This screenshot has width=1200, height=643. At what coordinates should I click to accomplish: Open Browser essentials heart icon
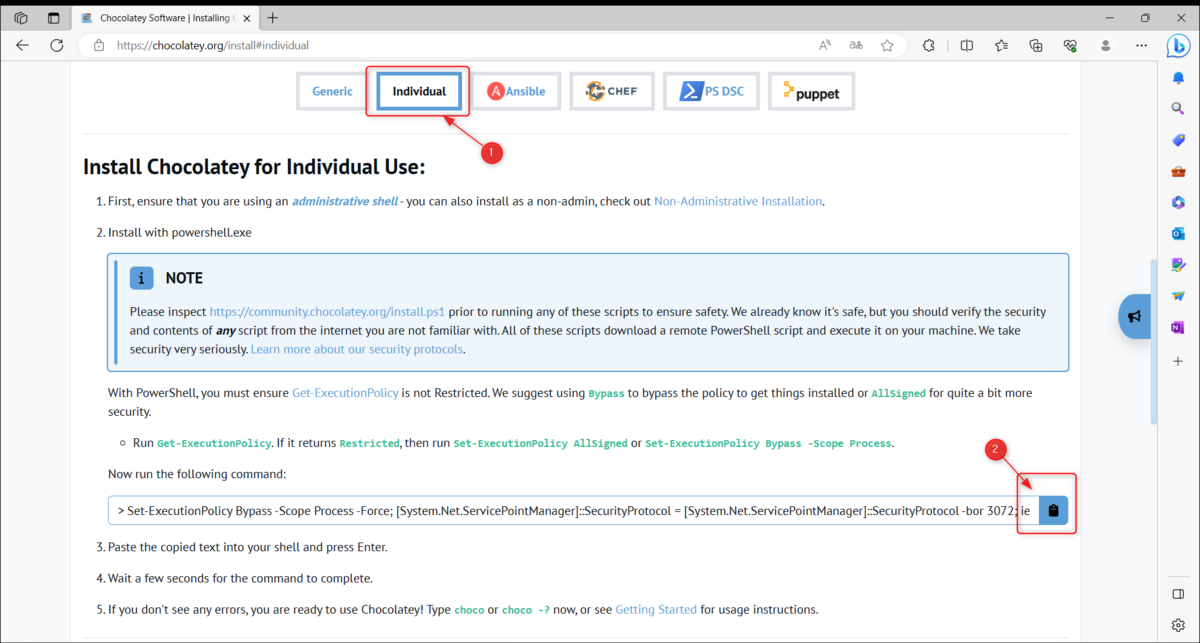coord(1070,45)
